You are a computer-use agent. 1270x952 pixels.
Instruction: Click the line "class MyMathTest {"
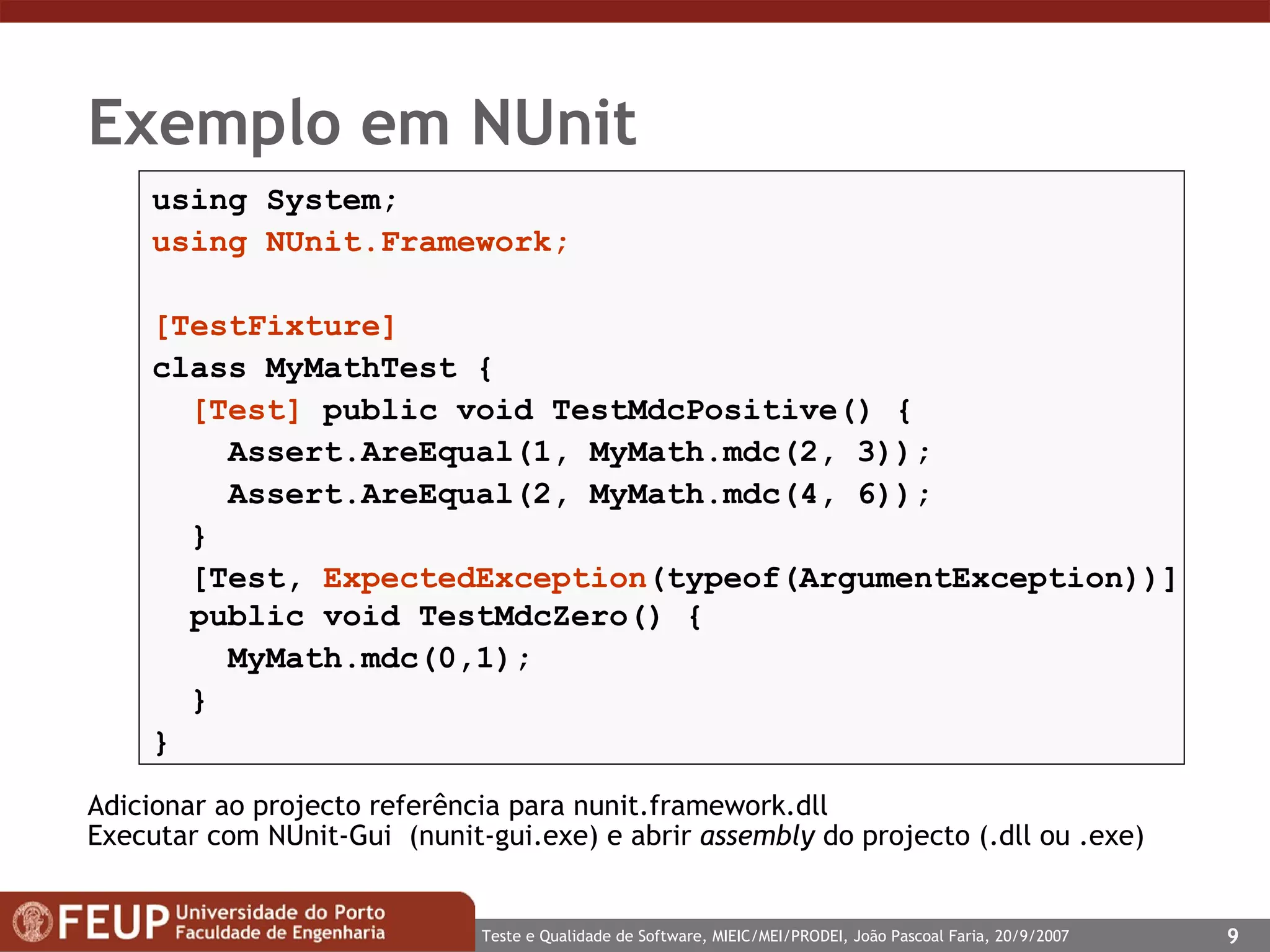click(322, 368)
